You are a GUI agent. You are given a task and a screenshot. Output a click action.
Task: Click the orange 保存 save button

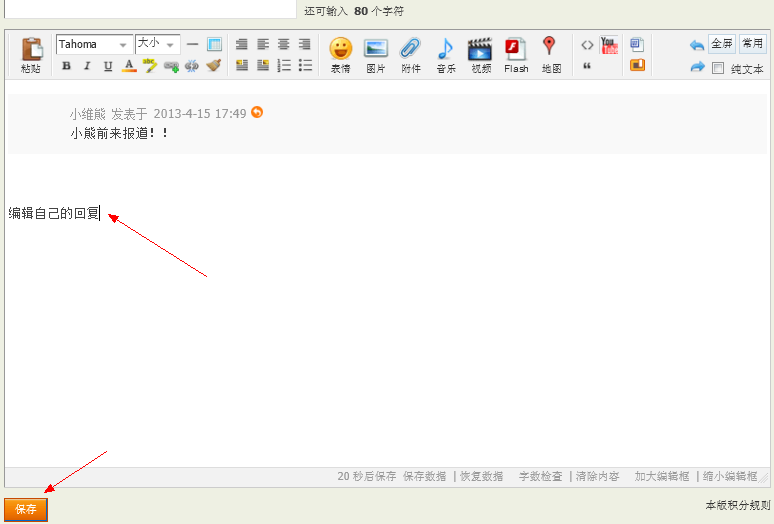click(x=26, y=509)
